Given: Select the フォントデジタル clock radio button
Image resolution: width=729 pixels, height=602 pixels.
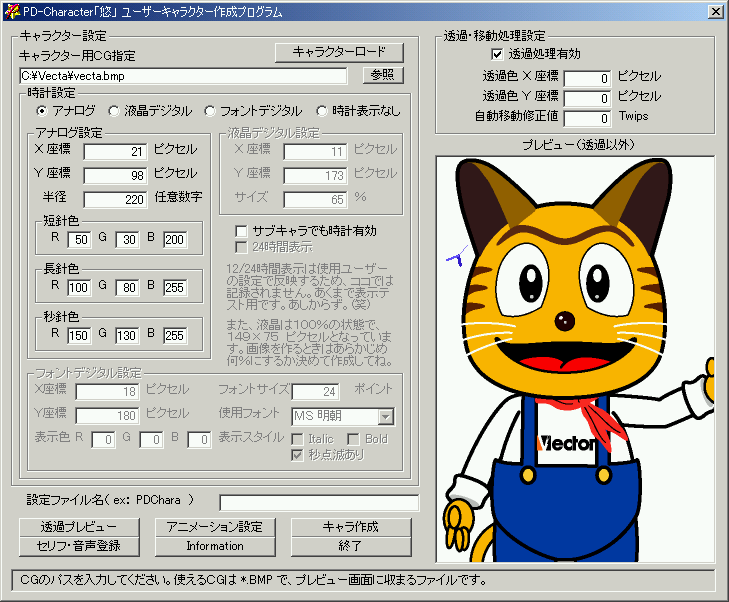Looking at the screenshot, I should [x=210, y=111].
